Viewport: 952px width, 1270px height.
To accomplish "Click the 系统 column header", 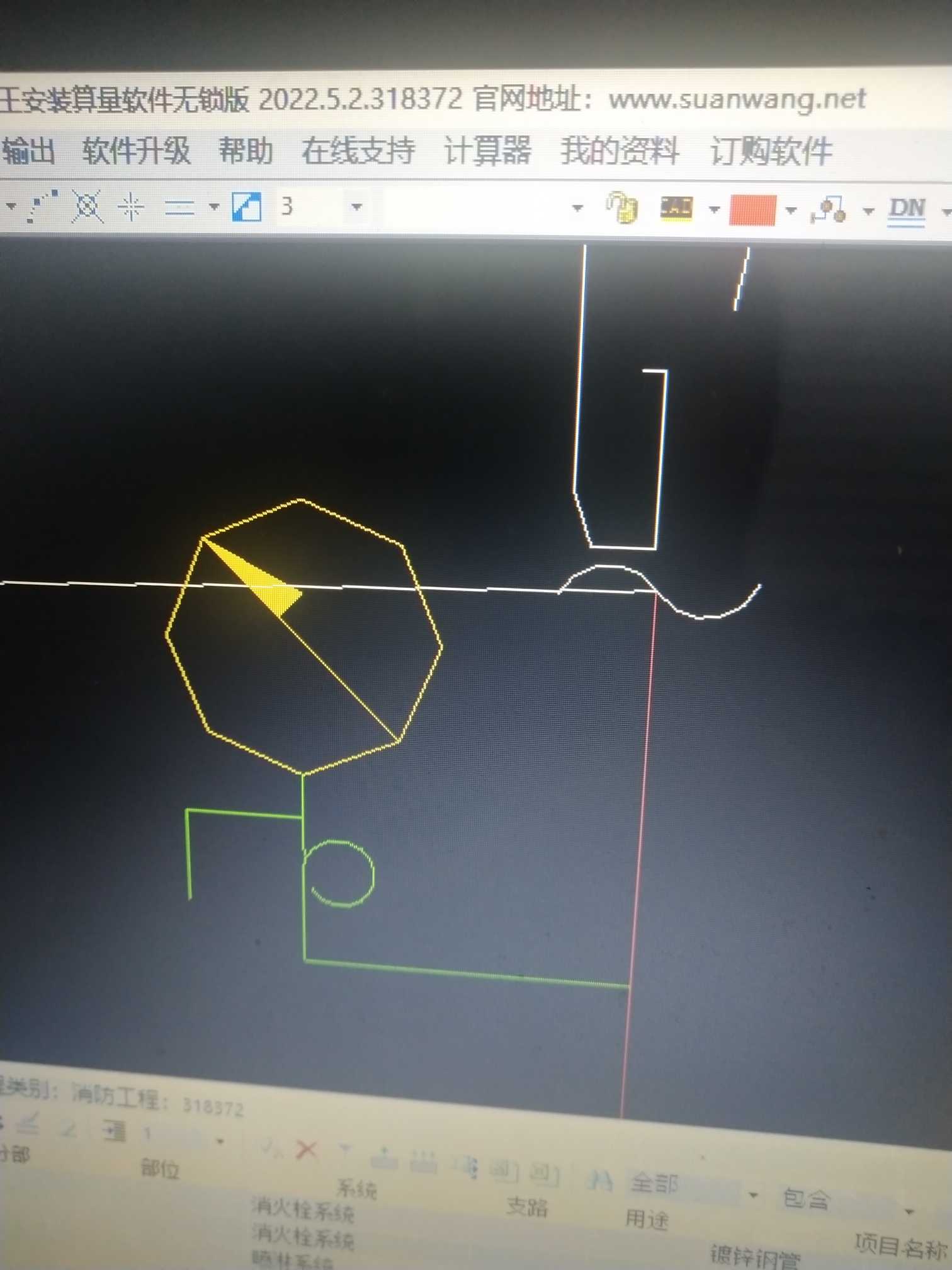I will (357, 1189).
